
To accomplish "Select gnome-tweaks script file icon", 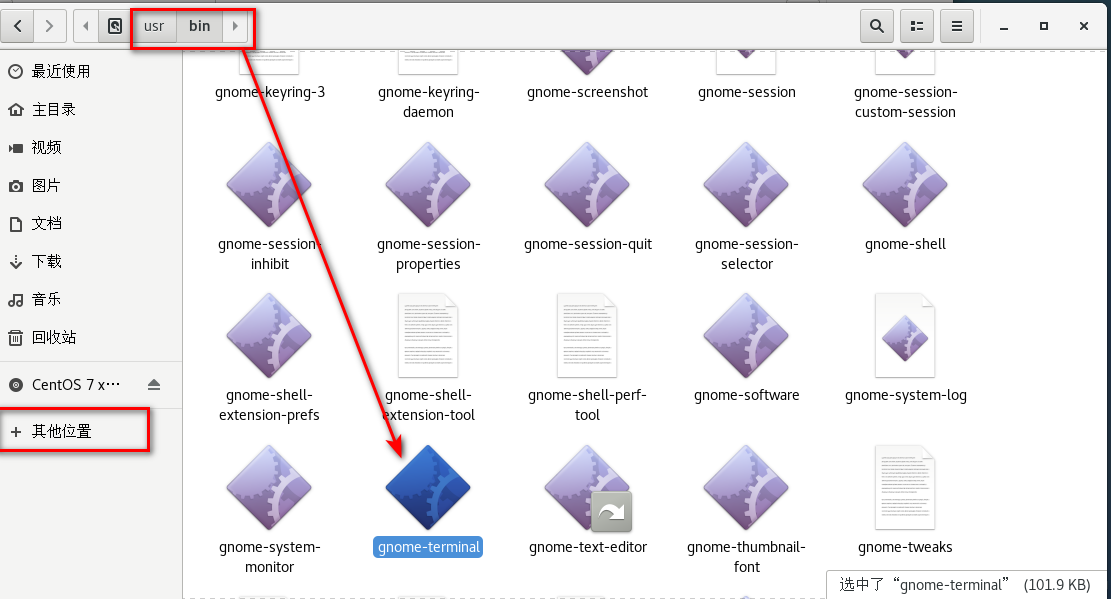I will [905, 488].
